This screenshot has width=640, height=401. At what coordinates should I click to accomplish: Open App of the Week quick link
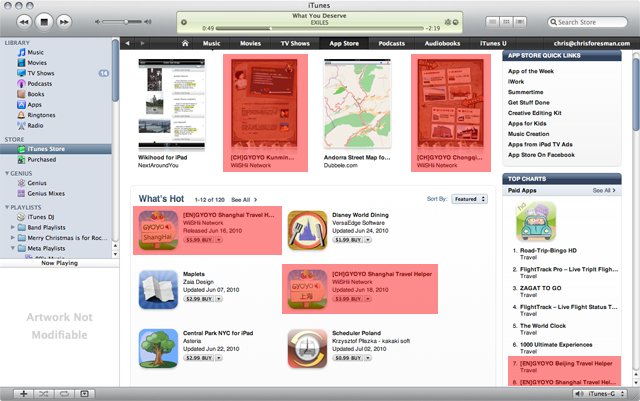pyautogui.click(x=531, y=71)
